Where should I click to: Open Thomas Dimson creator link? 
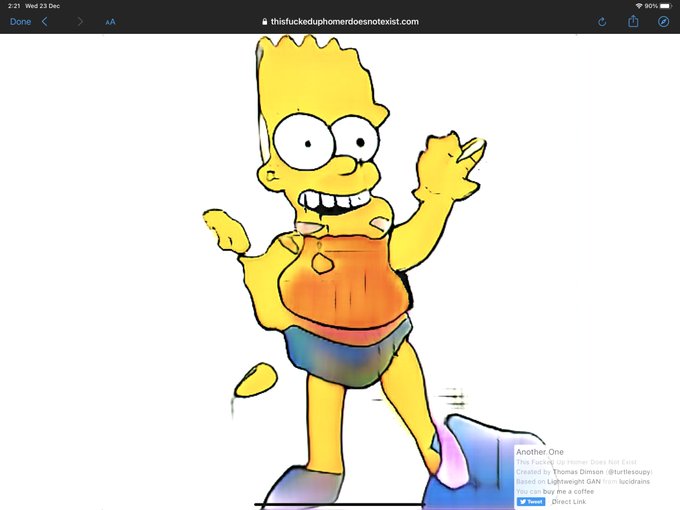tap(578, 472)
